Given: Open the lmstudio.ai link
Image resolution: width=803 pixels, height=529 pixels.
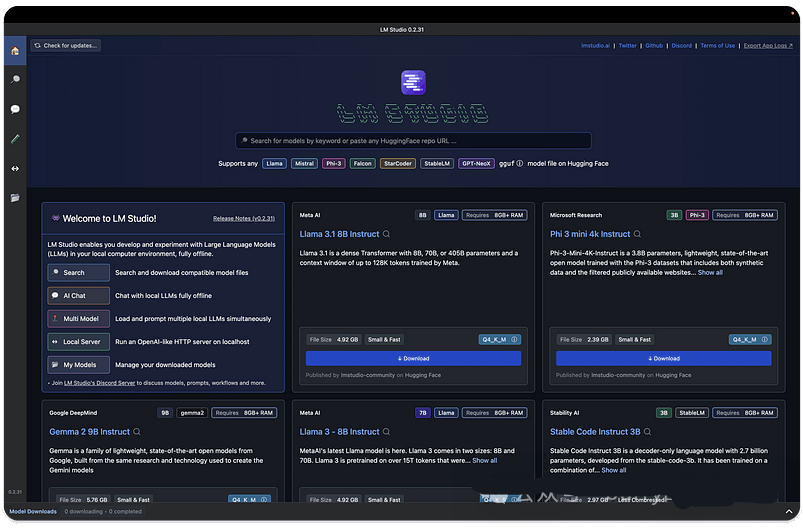Looking at the screenshot, I should [x=595, y=46].
